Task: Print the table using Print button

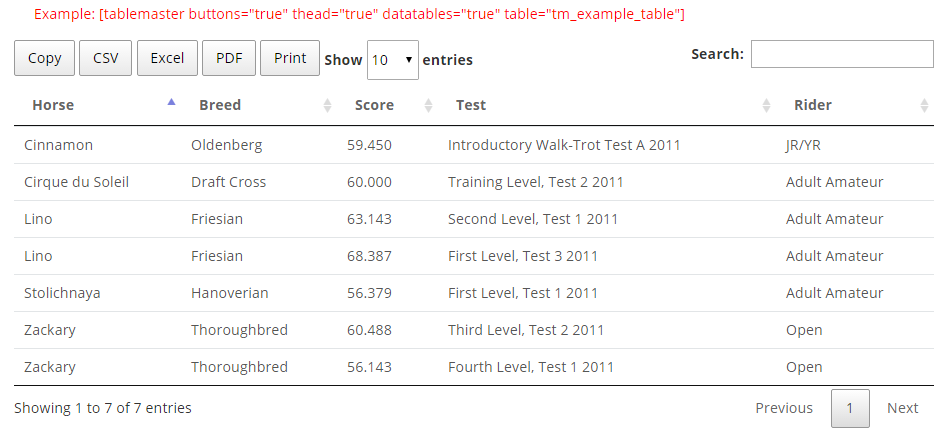Action: (290, 58)
